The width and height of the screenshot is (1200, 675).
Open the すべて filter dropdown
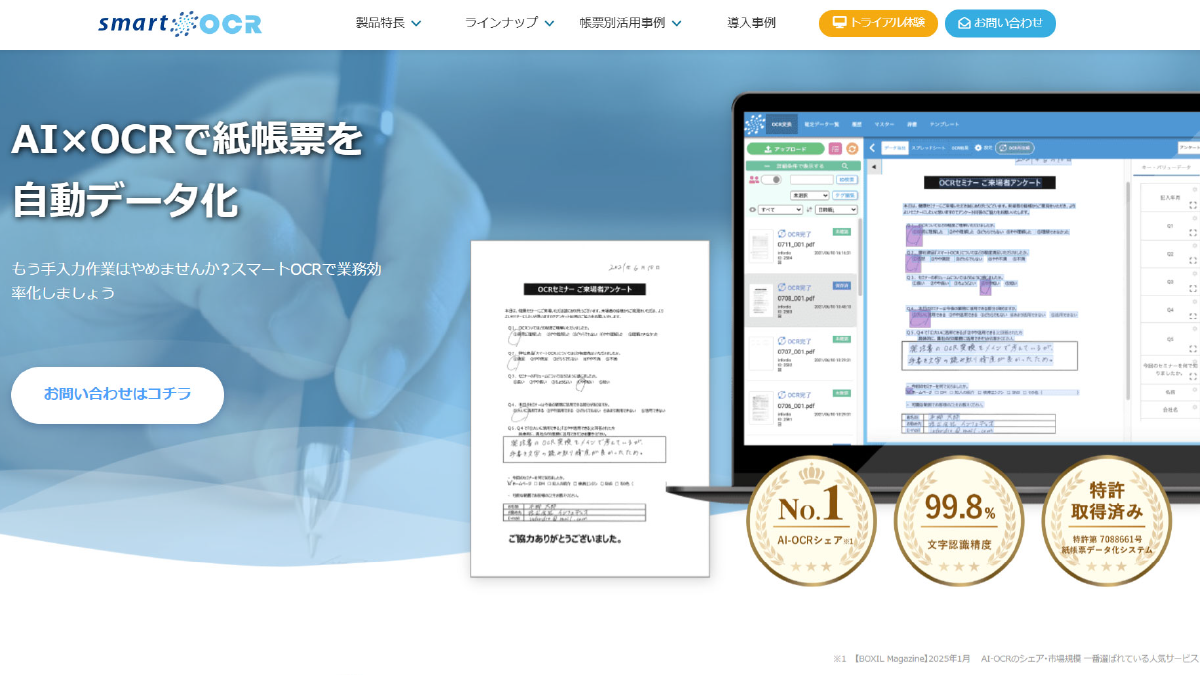[780, 210]
